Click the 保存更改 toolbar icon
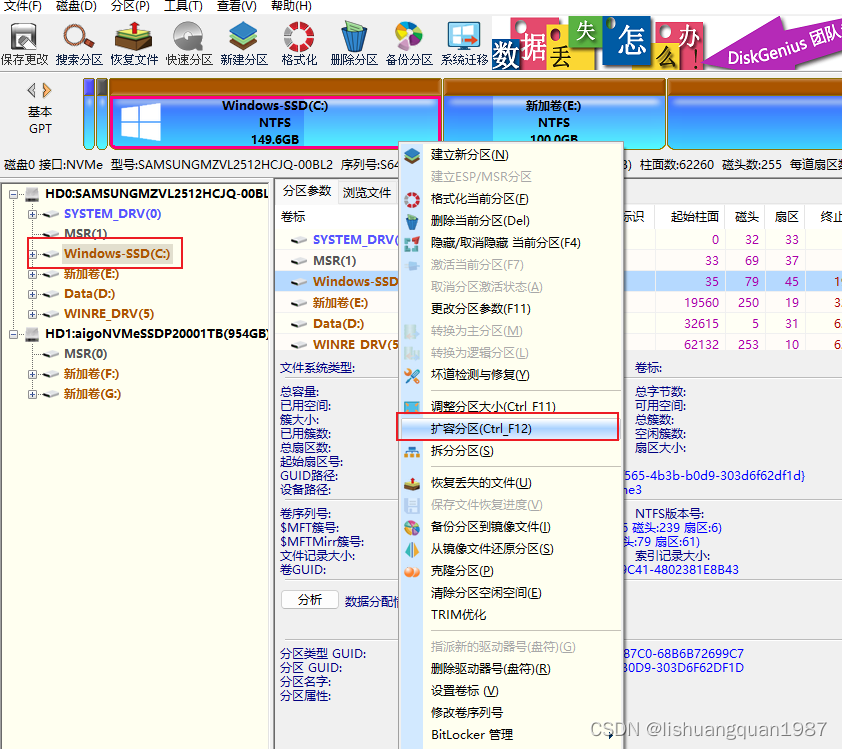 click(24, 44)
